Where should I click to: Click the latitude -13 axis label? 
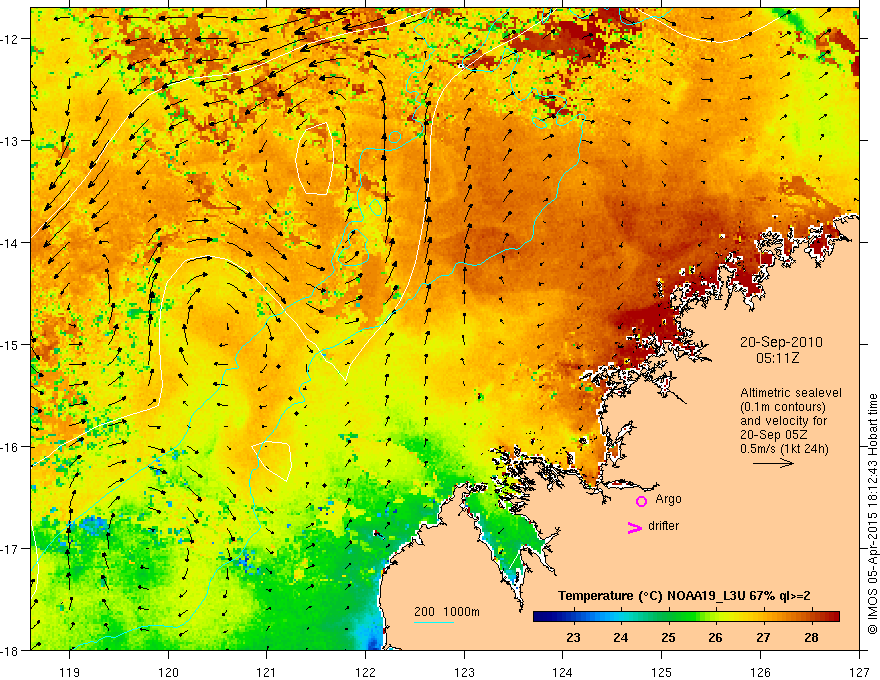[x=10, y=140]
